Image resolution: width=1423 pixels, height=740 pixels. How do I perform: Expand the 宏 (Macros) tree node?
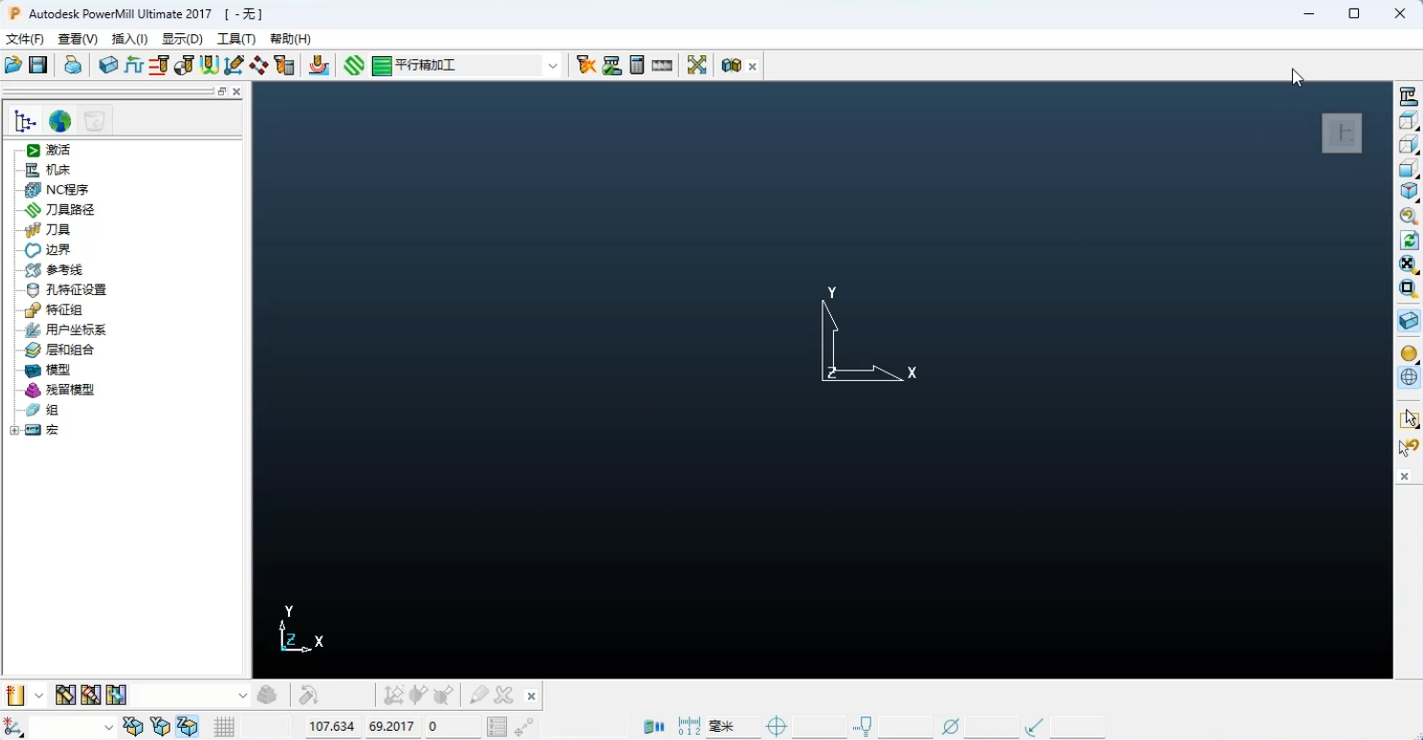pyautogui.click(x=14, y=430)
